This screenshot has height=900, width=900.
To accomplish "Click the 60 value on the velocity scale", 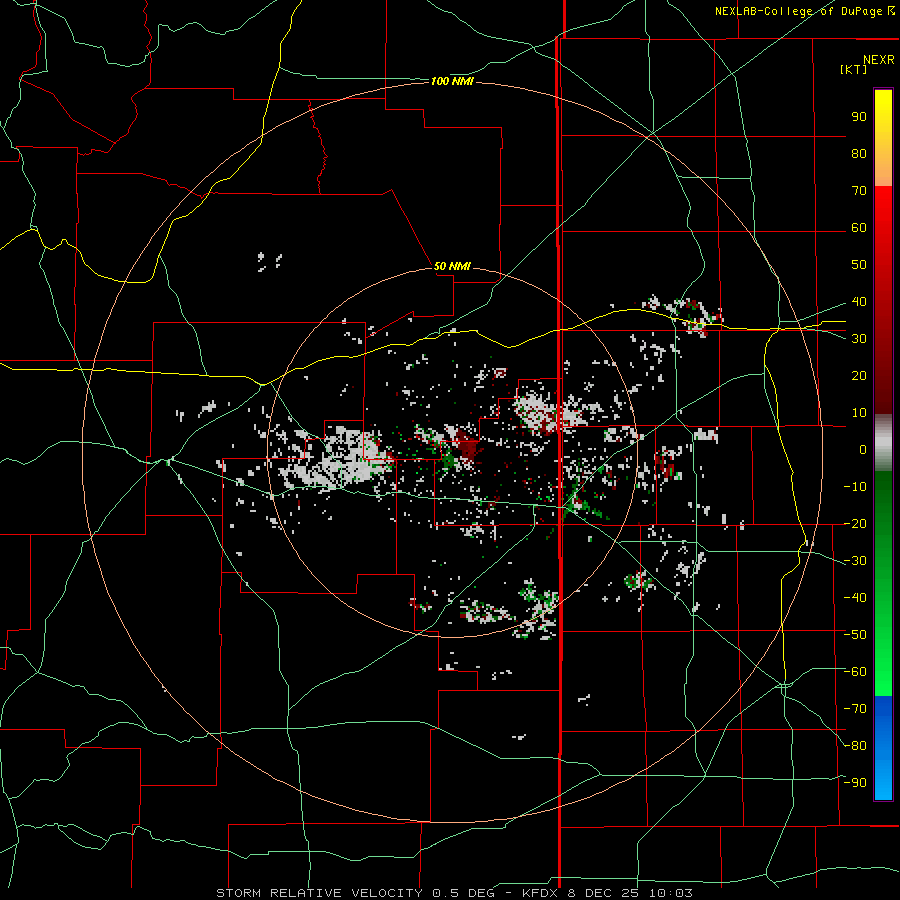I will [859, 228].
